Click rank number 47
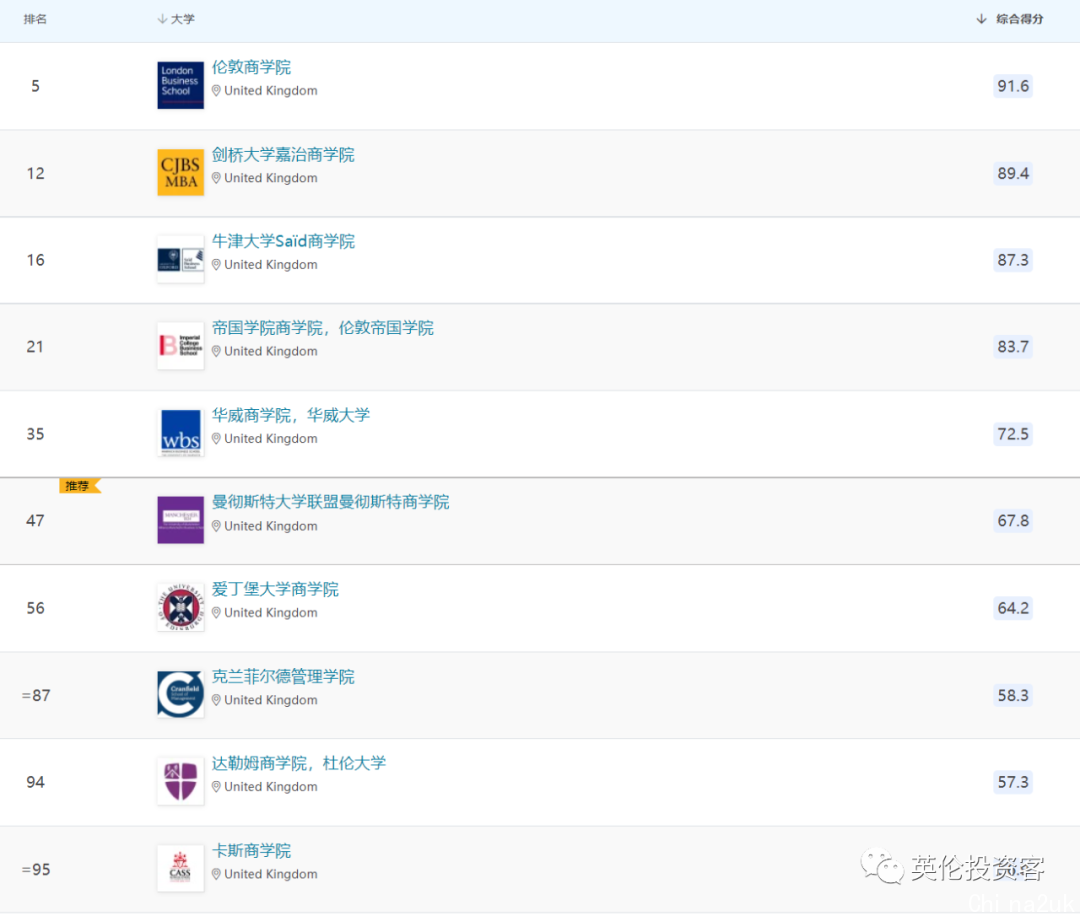The image size is (1080, 916). 36,521
